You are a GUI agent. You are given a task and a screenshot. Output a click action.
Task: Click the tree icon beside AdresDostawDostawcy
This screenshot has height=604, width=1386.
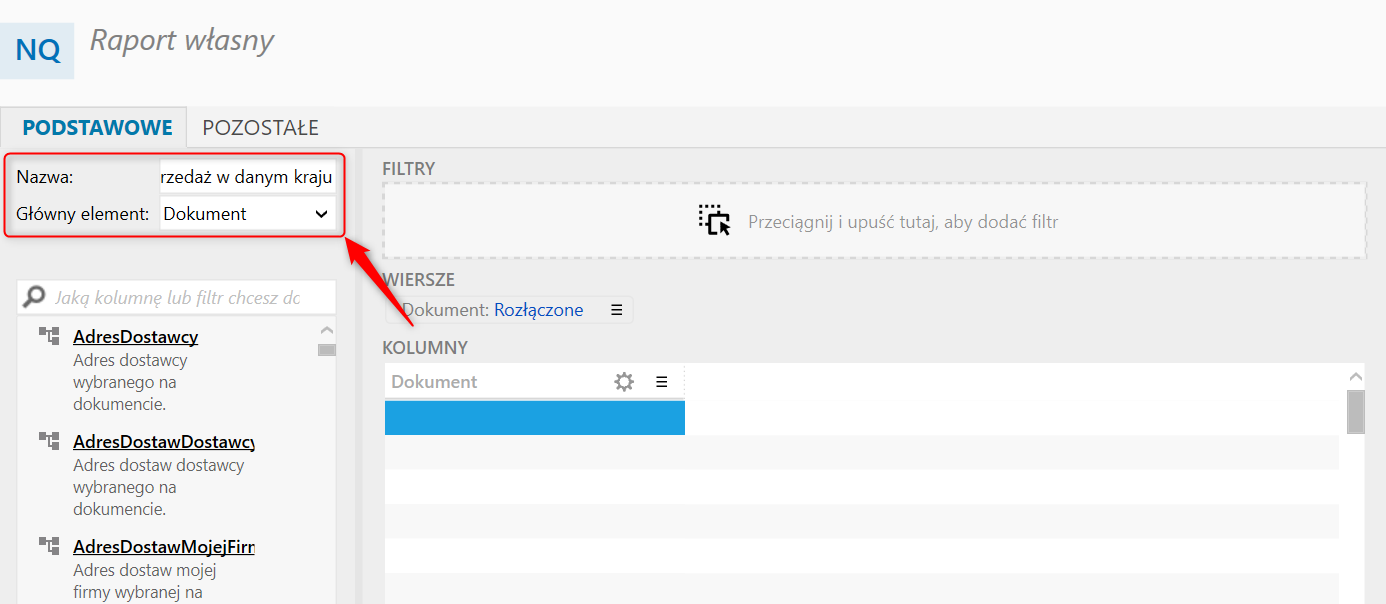pos(48,441)
